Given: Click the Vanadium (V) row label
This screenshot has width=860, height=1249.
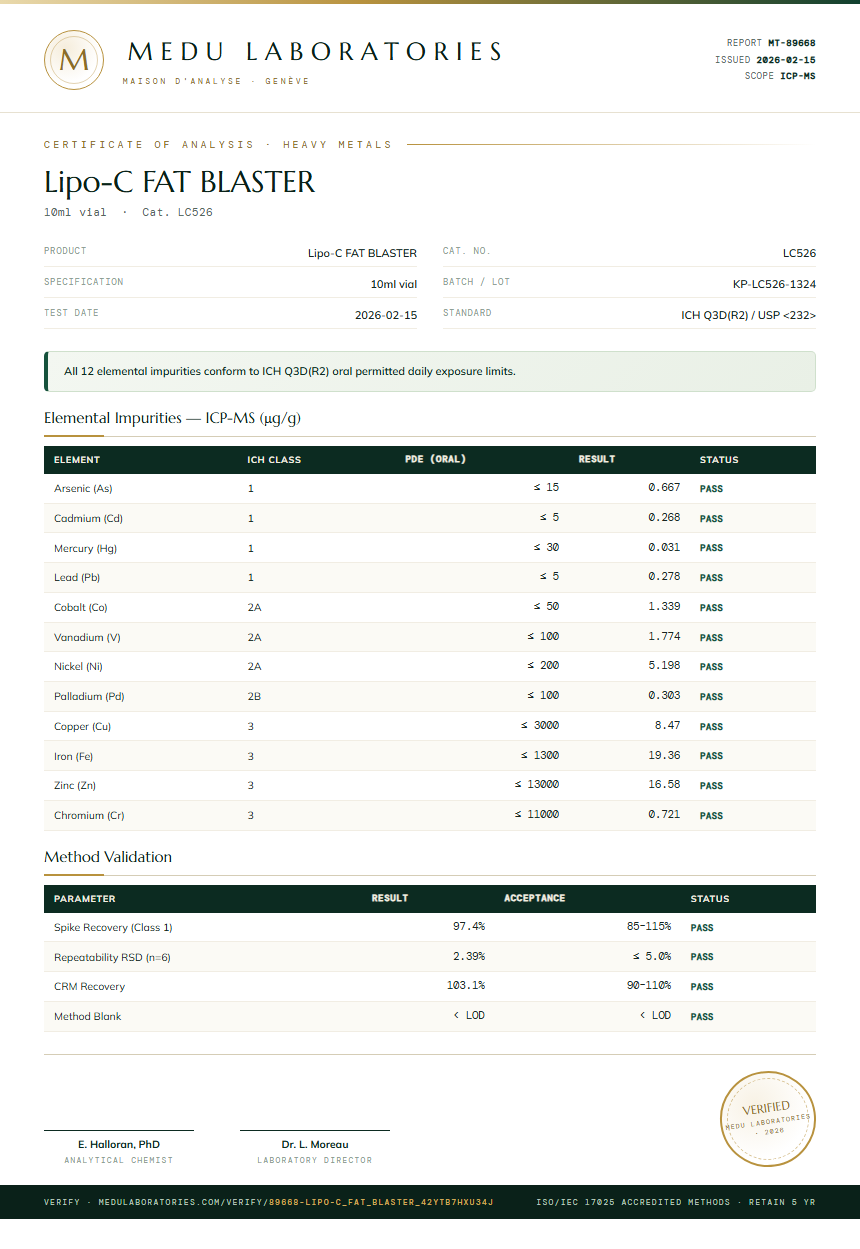Looking at the screenshot, I should pyautogui.click(x=87, y=637).
